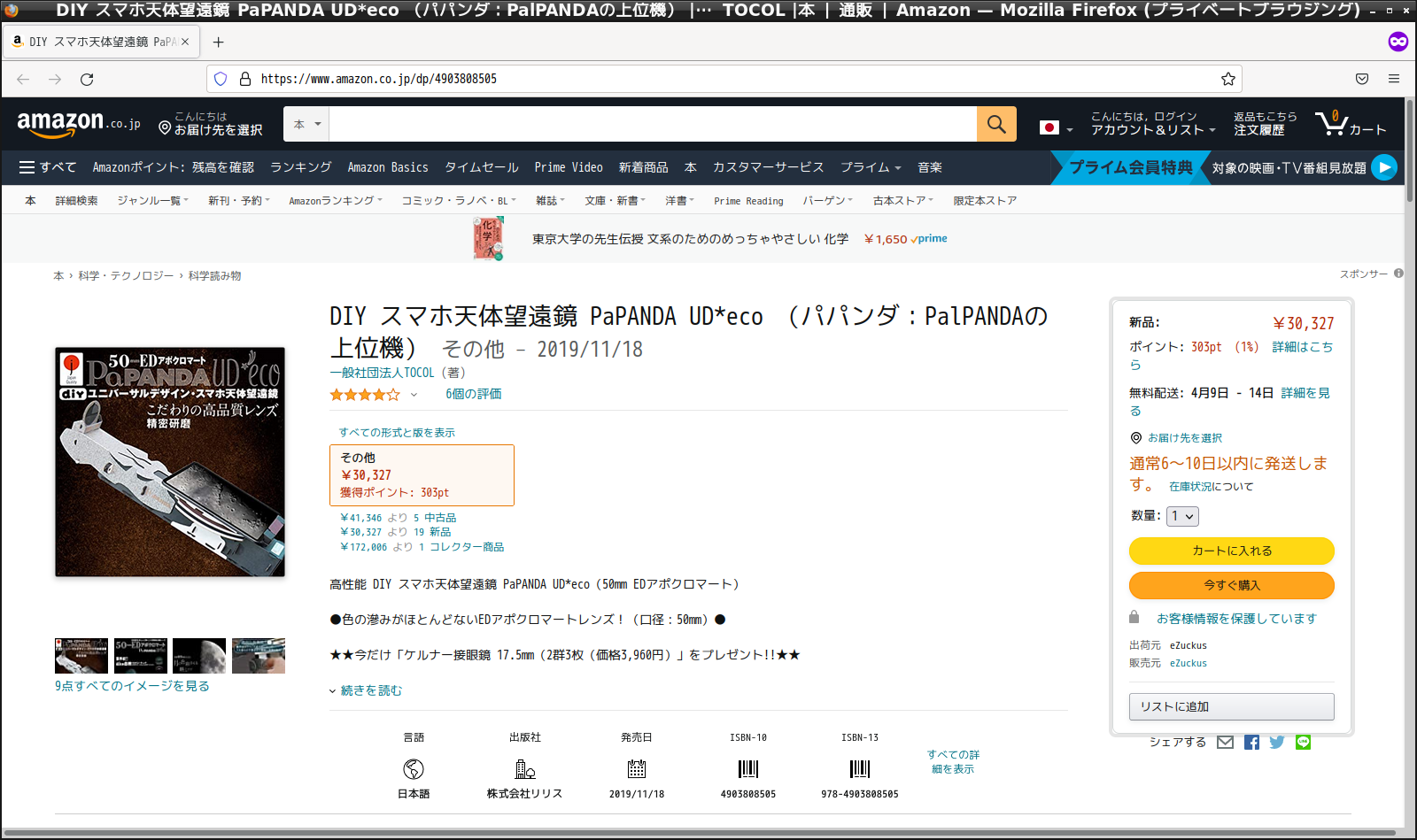
Task: Click the Japan flag language selector
Action: 1056,128
